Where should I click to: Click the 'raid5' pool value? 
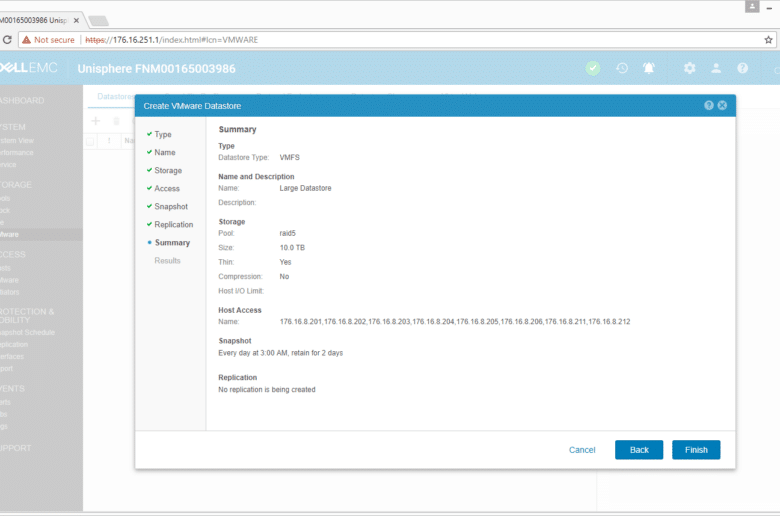point(288,233)
